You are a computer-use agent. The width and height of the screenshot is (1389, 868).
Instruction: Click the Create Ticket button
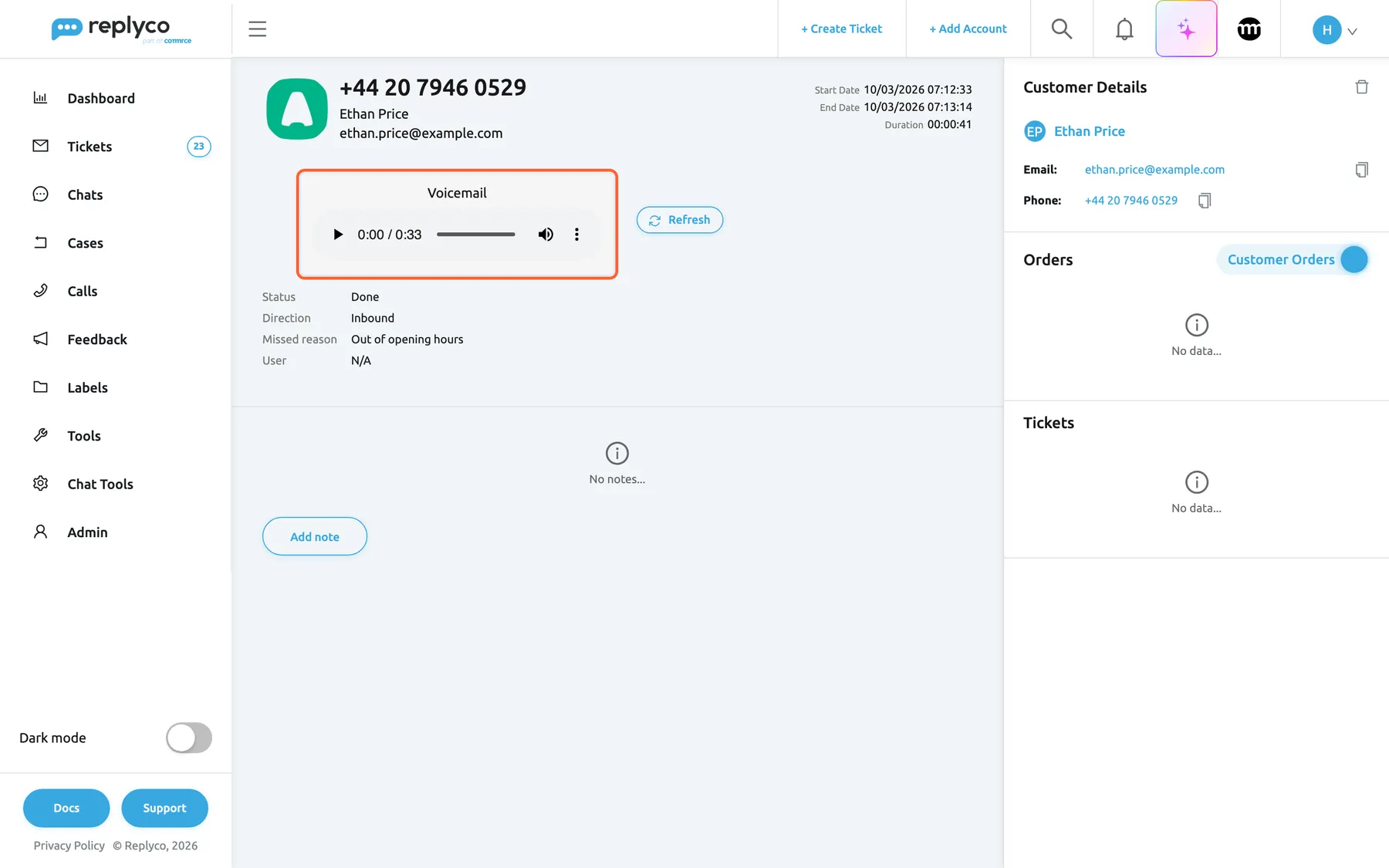coord(841,29)
